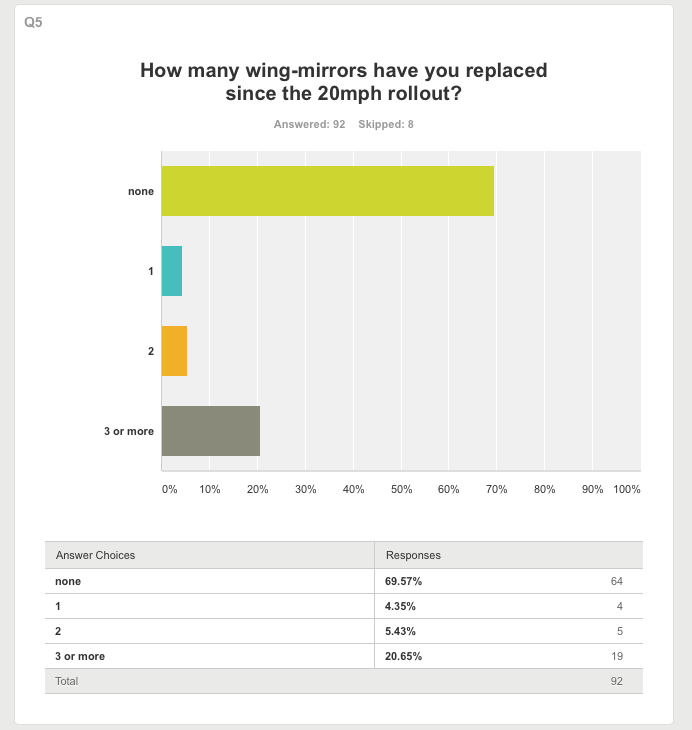The height and width of the screenshot is (730, 692).
Task: Click the 'Responses' column header
Action: (x=413, y=555)
